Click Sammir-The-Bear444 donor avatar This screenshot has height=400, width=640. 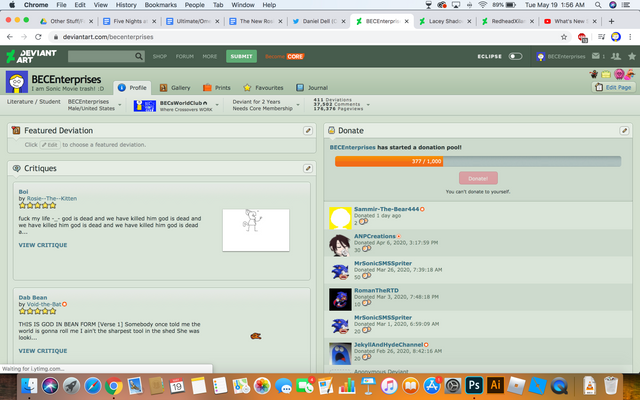pos(340,218)
